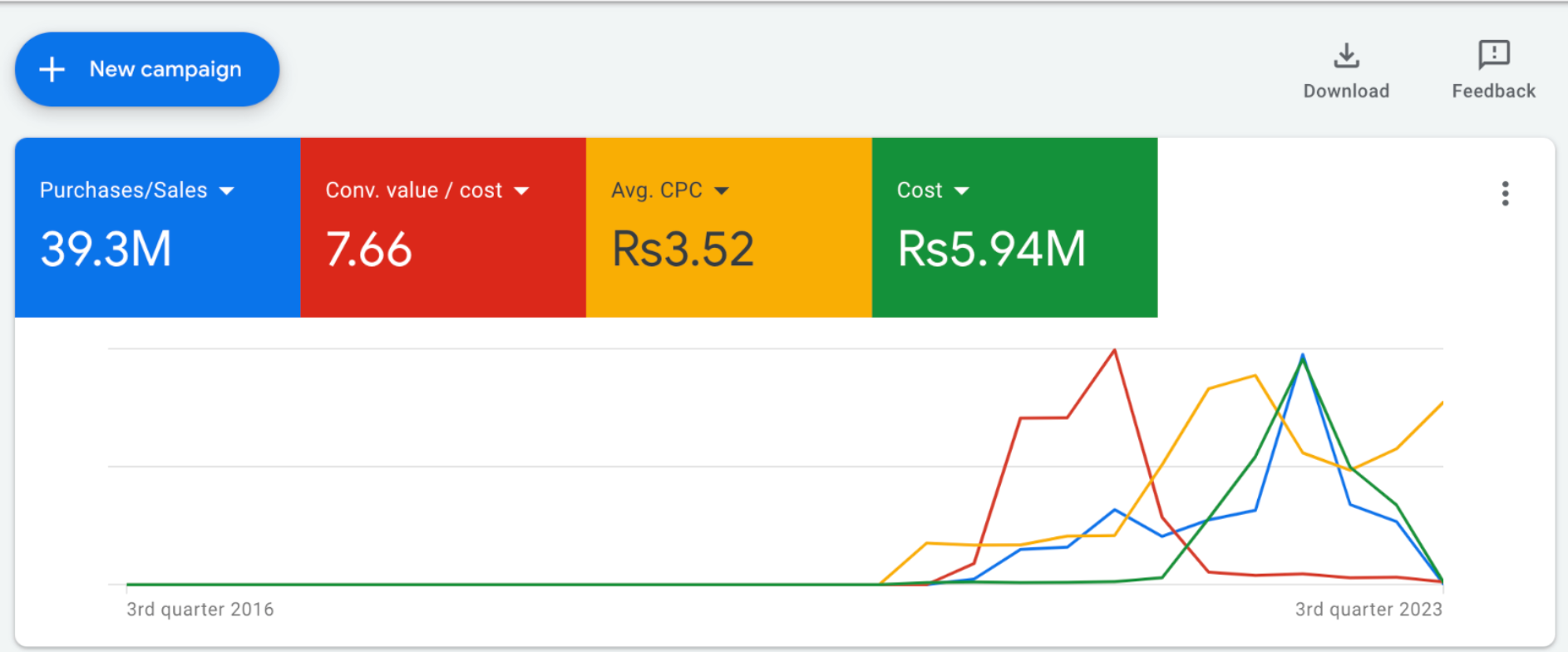Image resolution: width=1568 pixels, height=652 pixels.
Task: Open the three-dot chart options menu
Action: [1505, 194]
